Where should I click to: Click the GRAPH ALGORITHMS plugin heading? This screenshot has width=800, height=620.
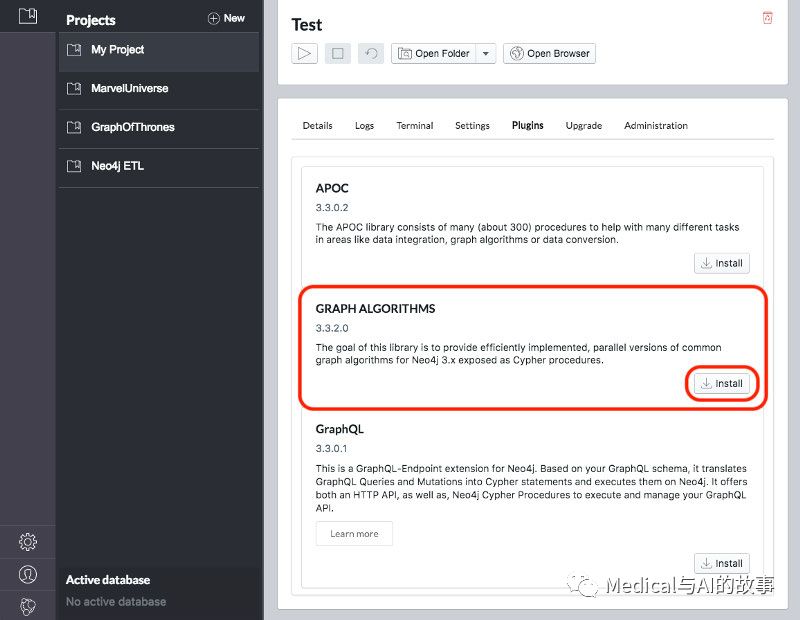tap(376, 309)
